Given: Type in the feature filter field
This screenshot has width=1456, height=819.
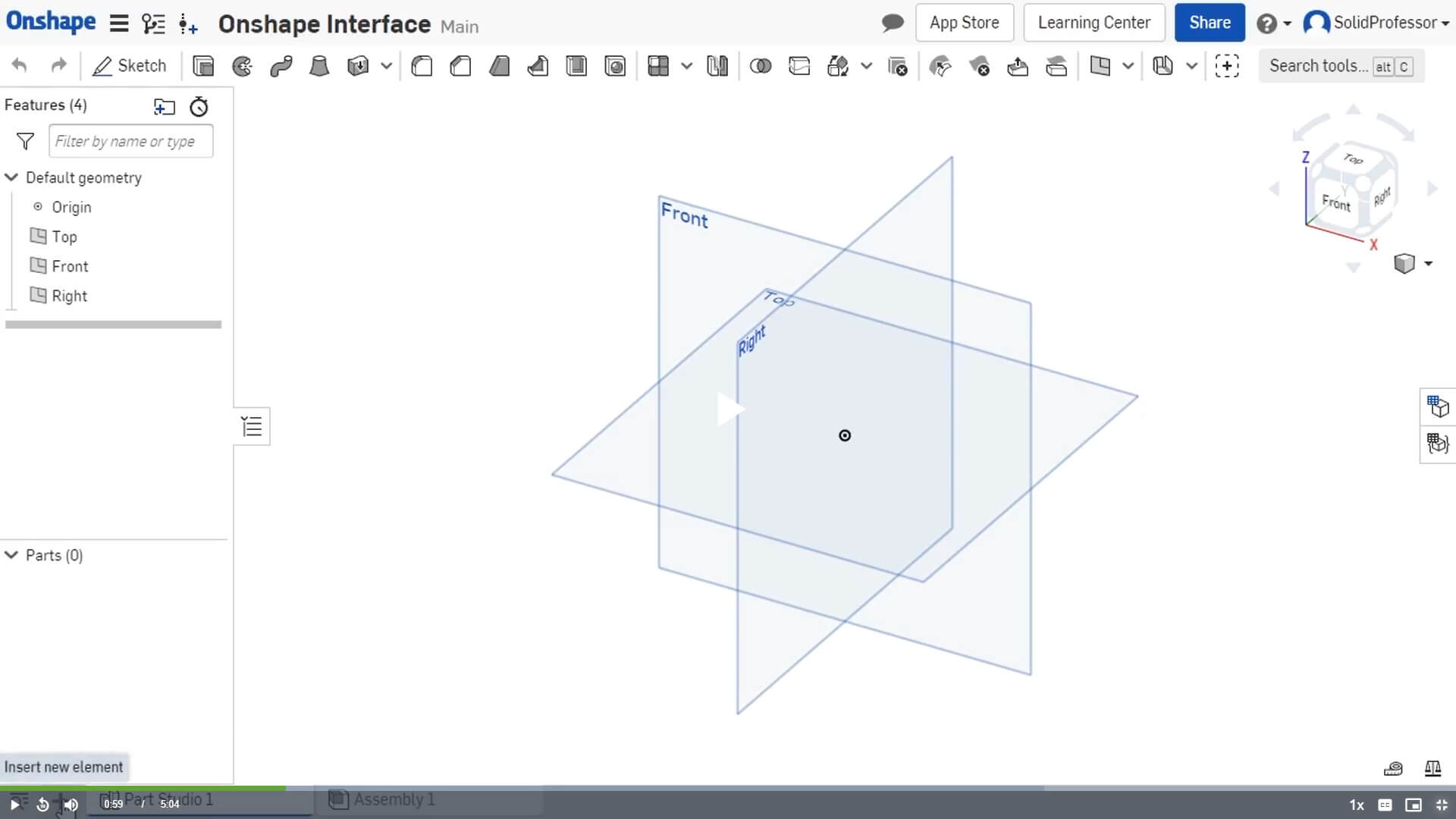Looking at the screenshot, I should click(130, 141).
